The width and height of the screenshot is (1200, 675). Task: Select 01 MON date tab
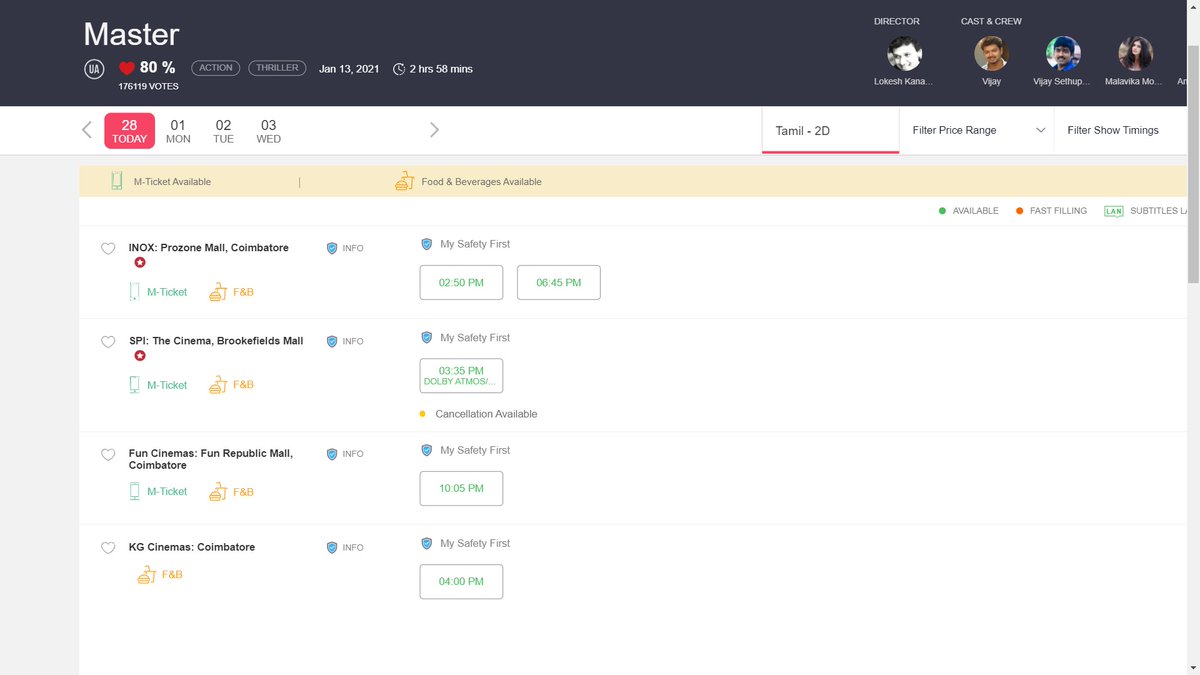tap(178, 131)
